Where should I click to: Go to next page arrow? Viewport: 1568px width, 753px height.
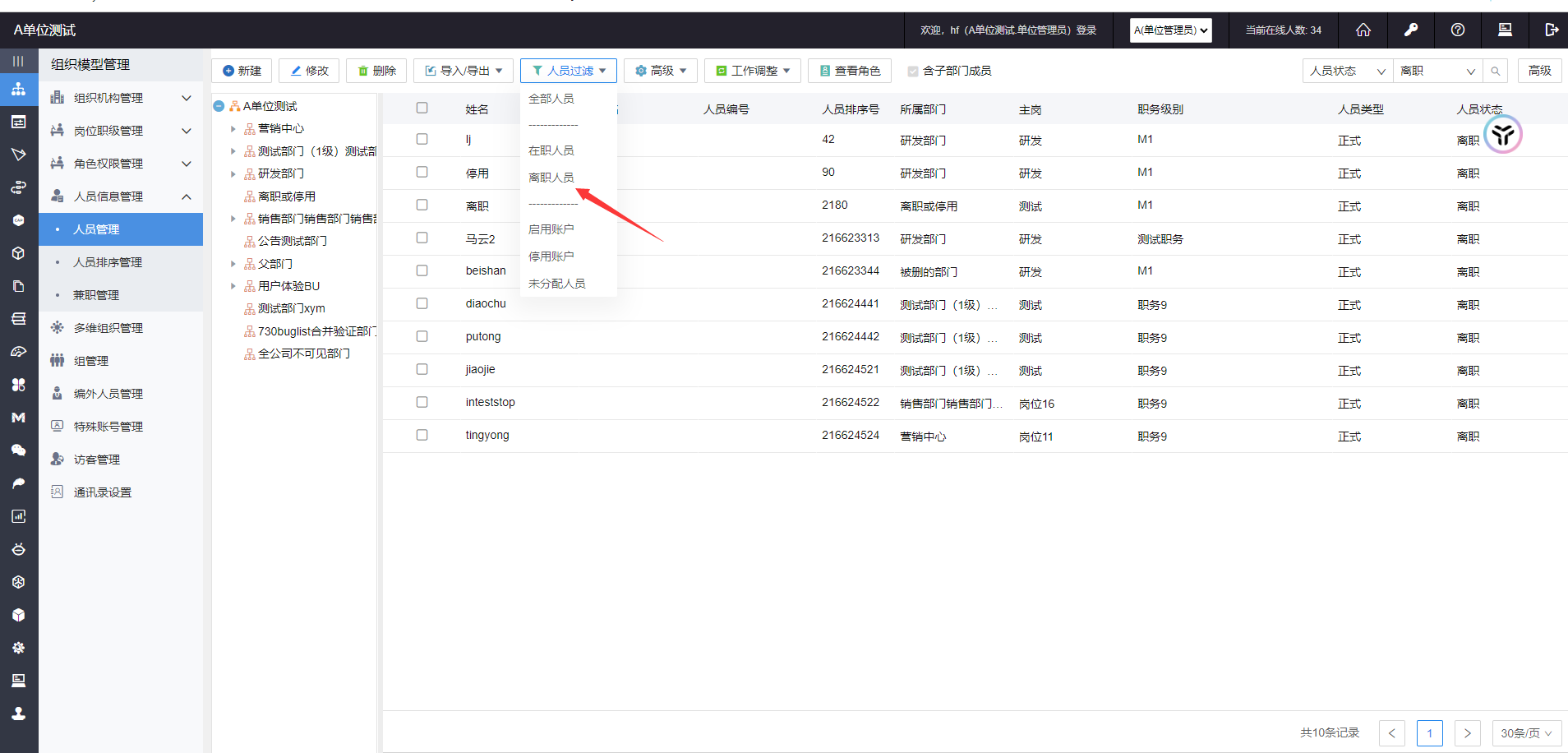[x=1467, y=733]
